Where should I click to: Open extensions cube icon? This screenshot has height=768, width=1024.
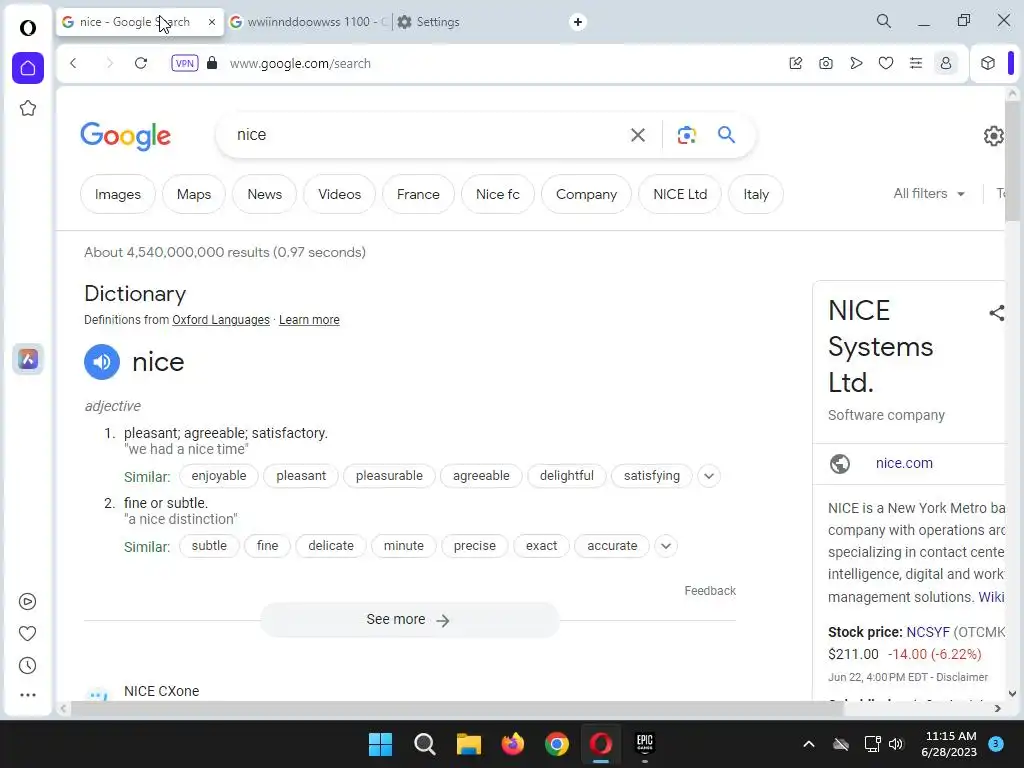tap(987, 63)
